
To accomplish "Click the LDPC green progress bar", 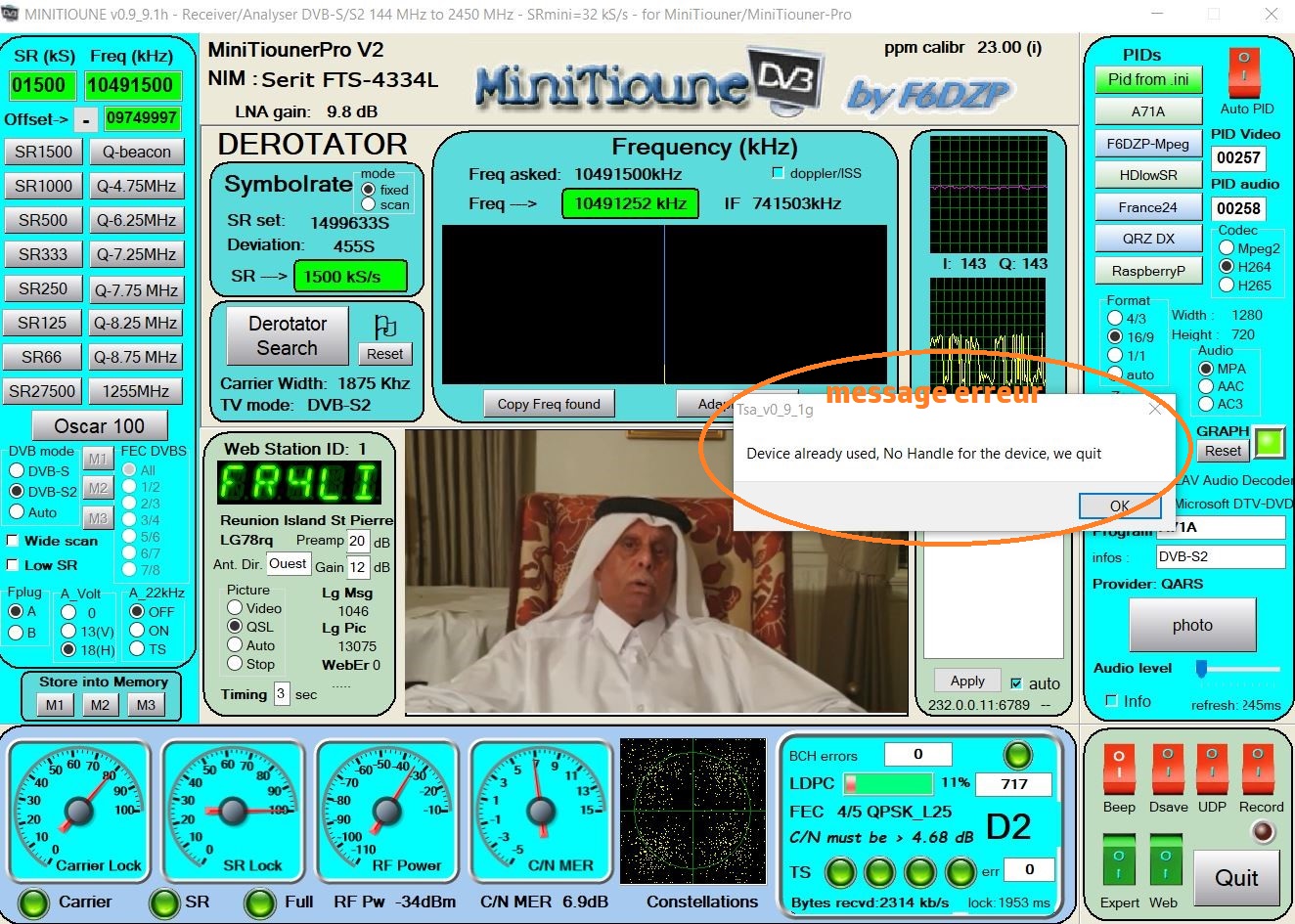I will pos(888,783).
